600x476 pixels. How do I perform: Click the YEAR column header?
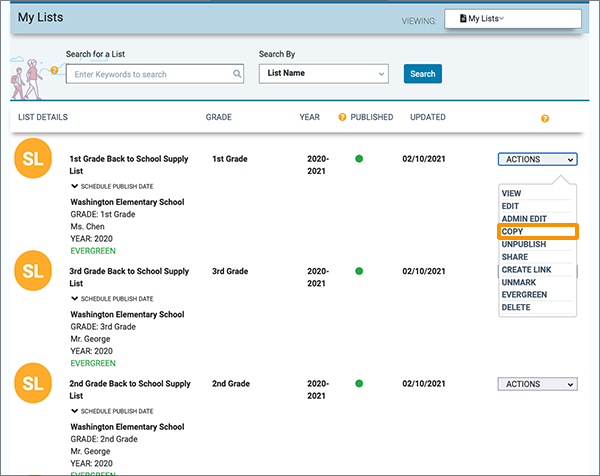[x=310, y=117]
